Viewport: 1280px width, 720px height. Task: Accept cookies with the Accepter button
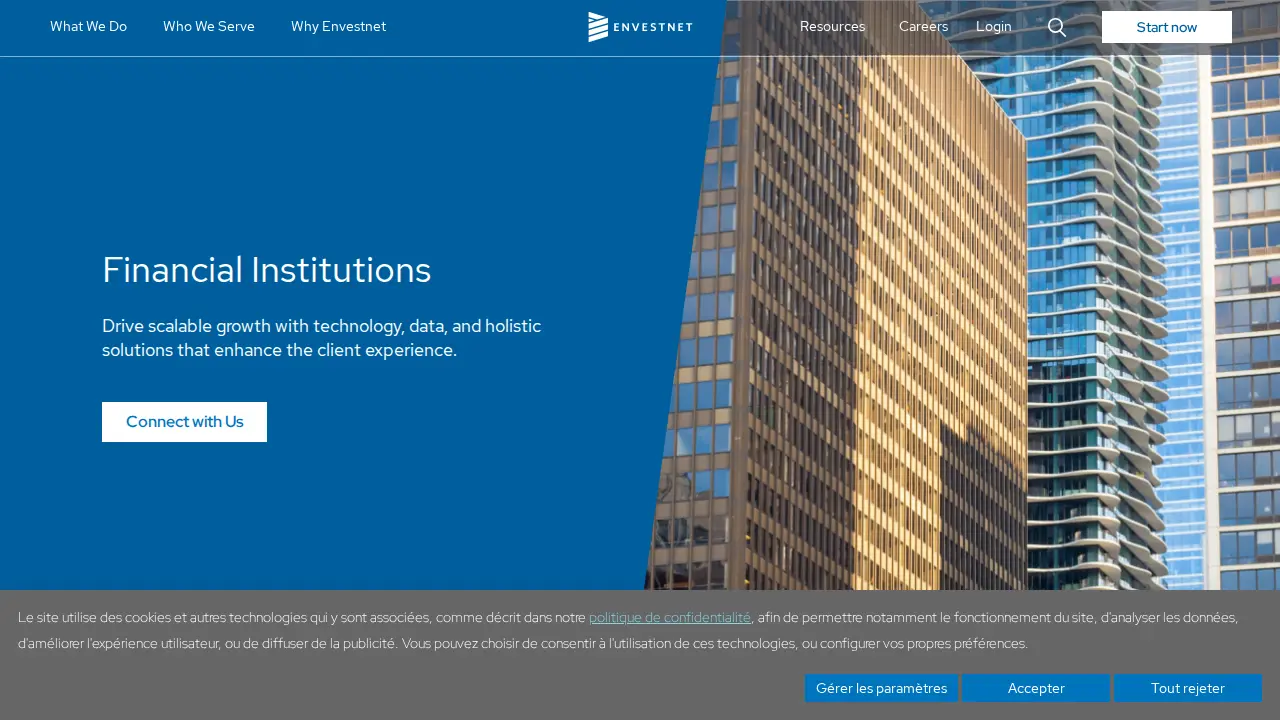tap(1036, 688)
